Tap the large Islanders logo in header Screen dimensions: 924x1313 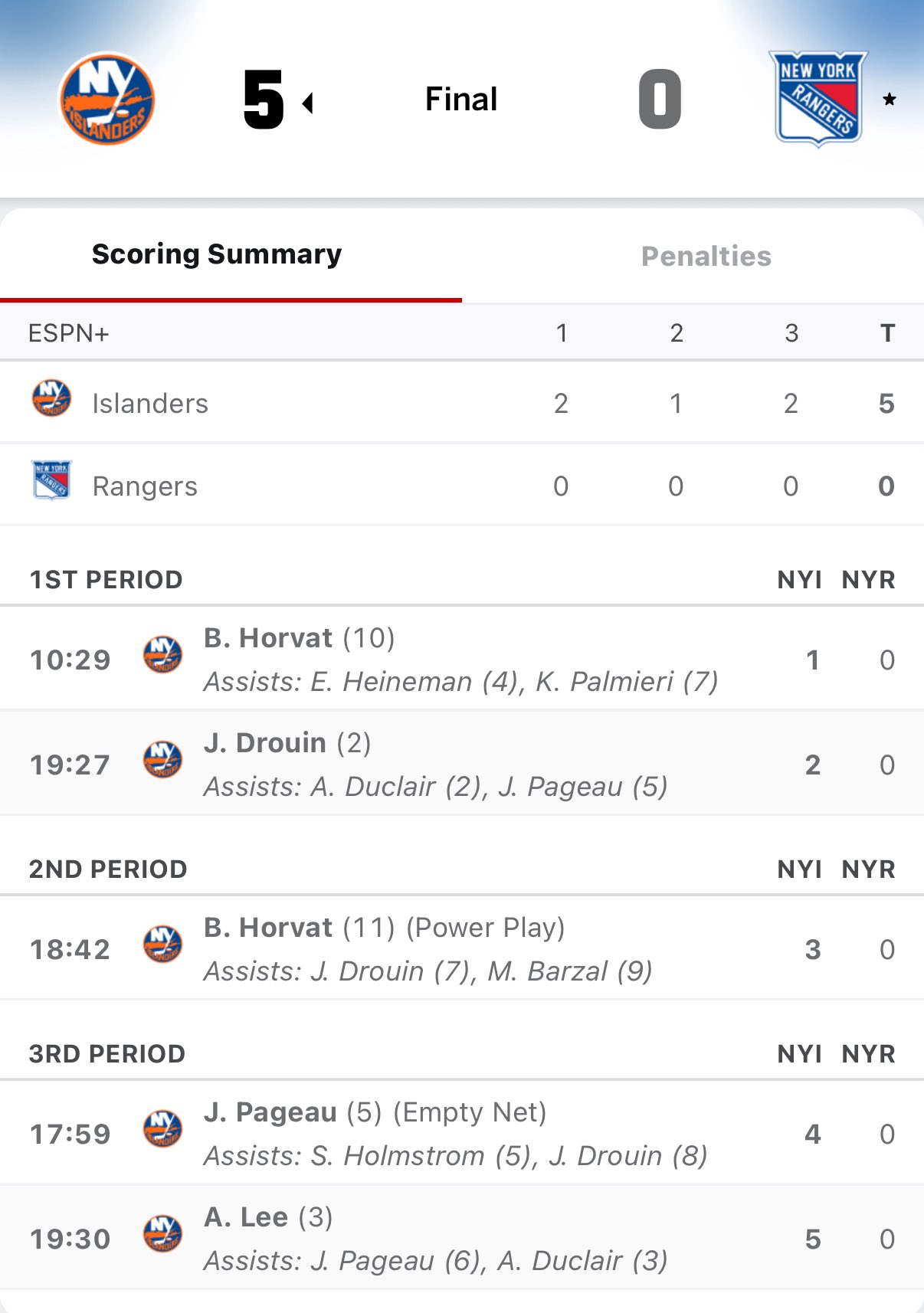pyautogui.click(x=107, y=99)
